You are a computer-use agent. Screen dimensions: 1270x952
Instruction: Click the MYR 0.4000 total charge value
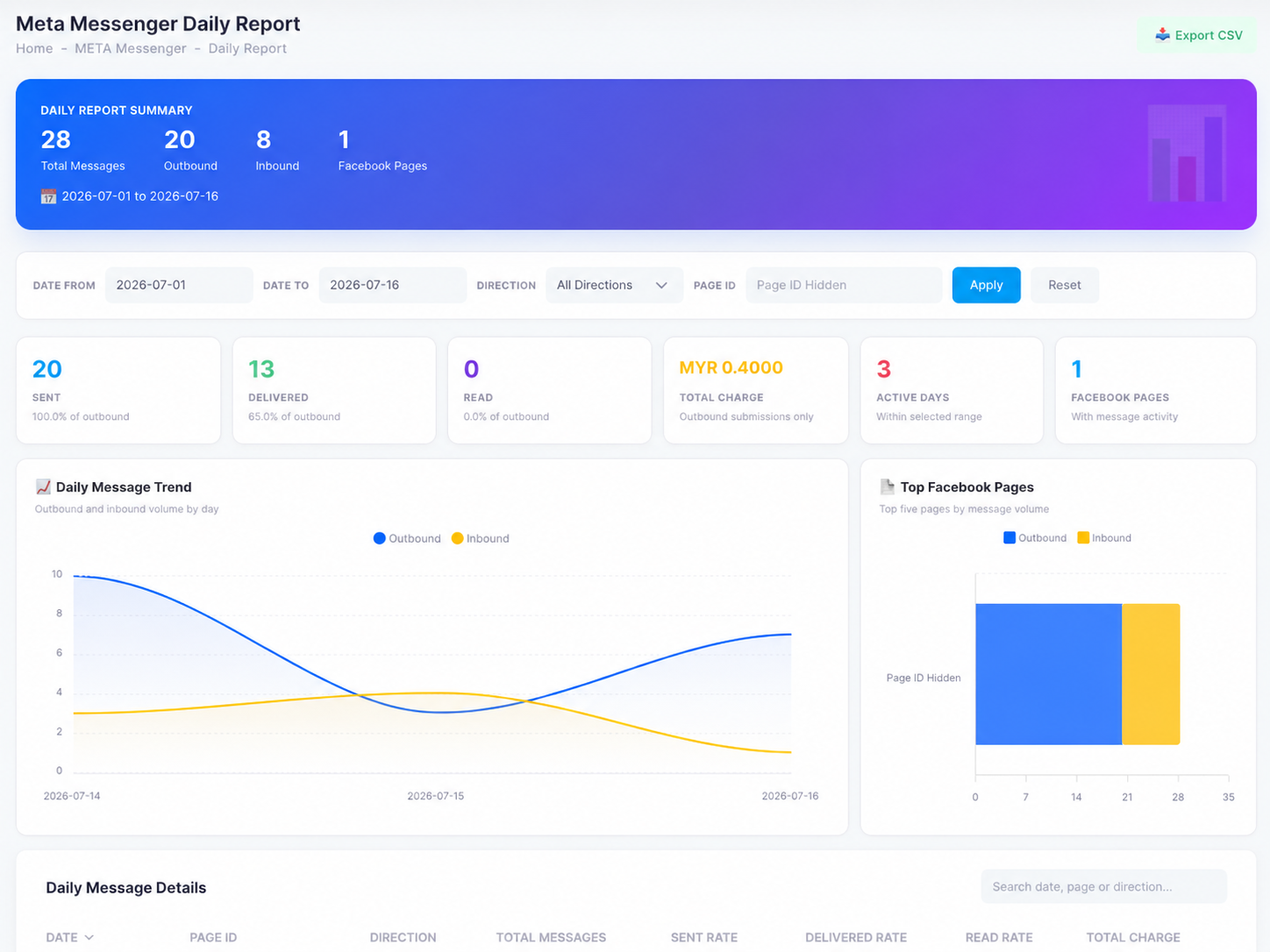tap(731, 368)
